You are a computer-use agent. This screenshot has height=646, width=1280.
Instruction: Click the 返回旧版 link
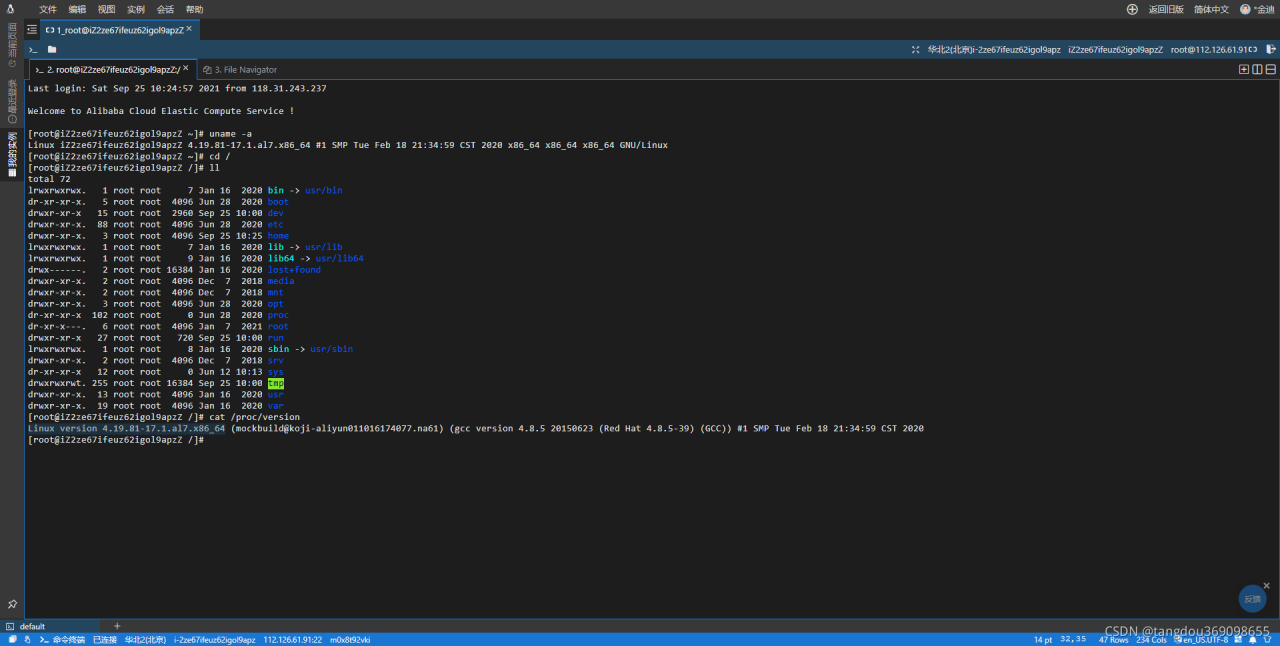[1166, 9]
